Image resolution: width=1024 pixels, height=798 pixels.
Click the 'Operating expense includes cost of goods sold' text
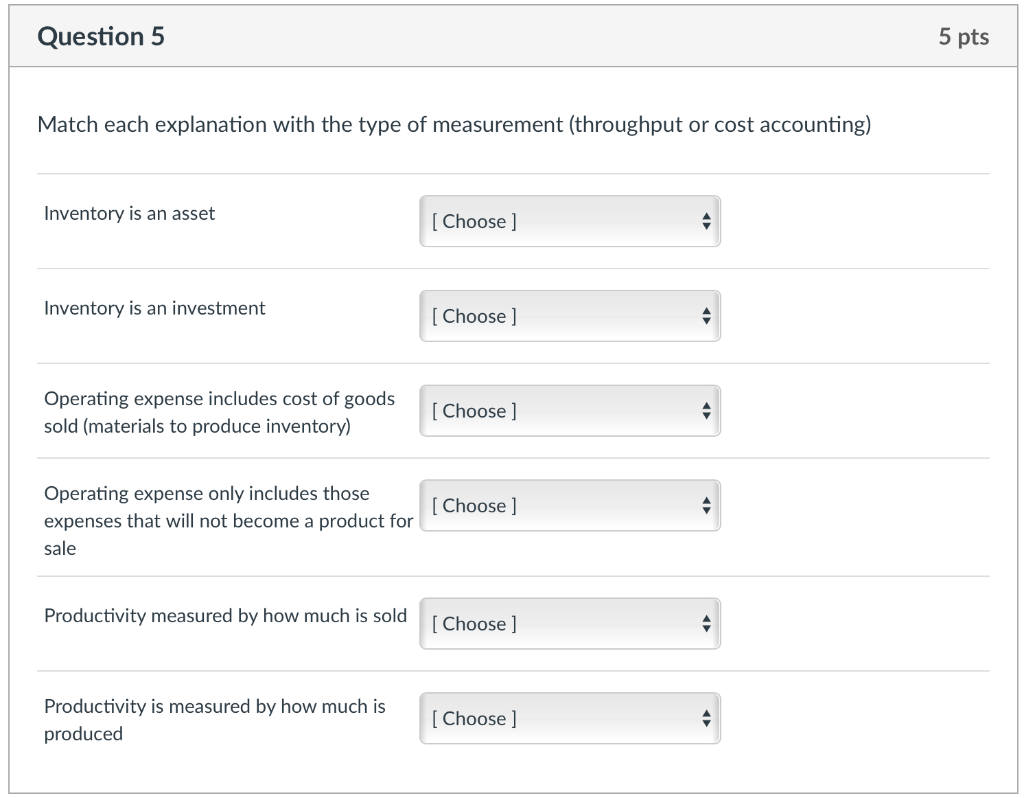[219, 412]
